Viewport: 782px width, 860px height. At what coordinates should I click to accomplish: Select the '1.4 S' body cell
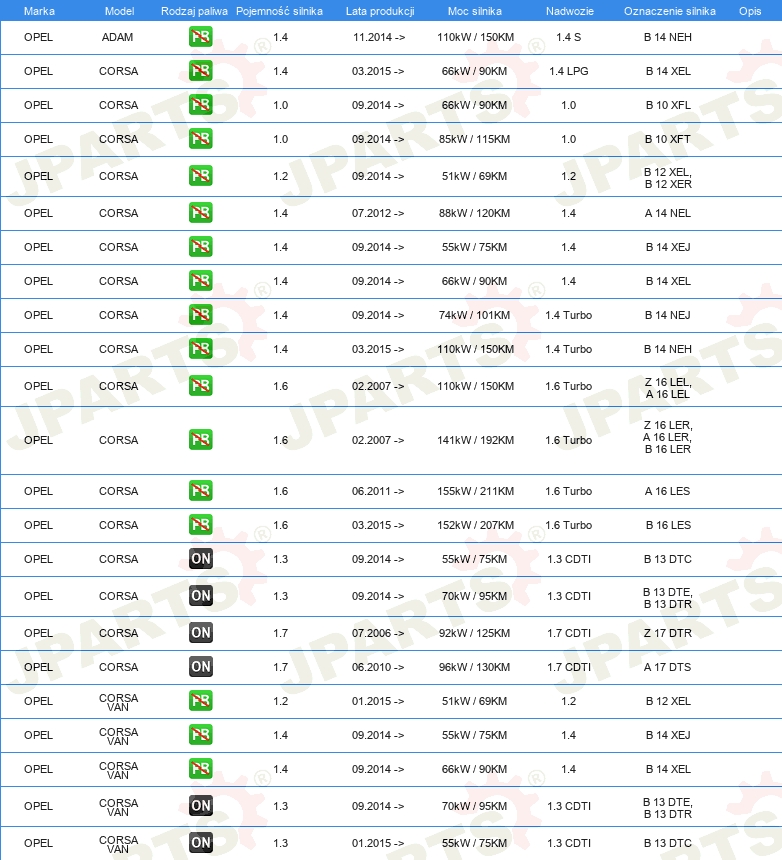pyautogui.click(x=569, y=37)
